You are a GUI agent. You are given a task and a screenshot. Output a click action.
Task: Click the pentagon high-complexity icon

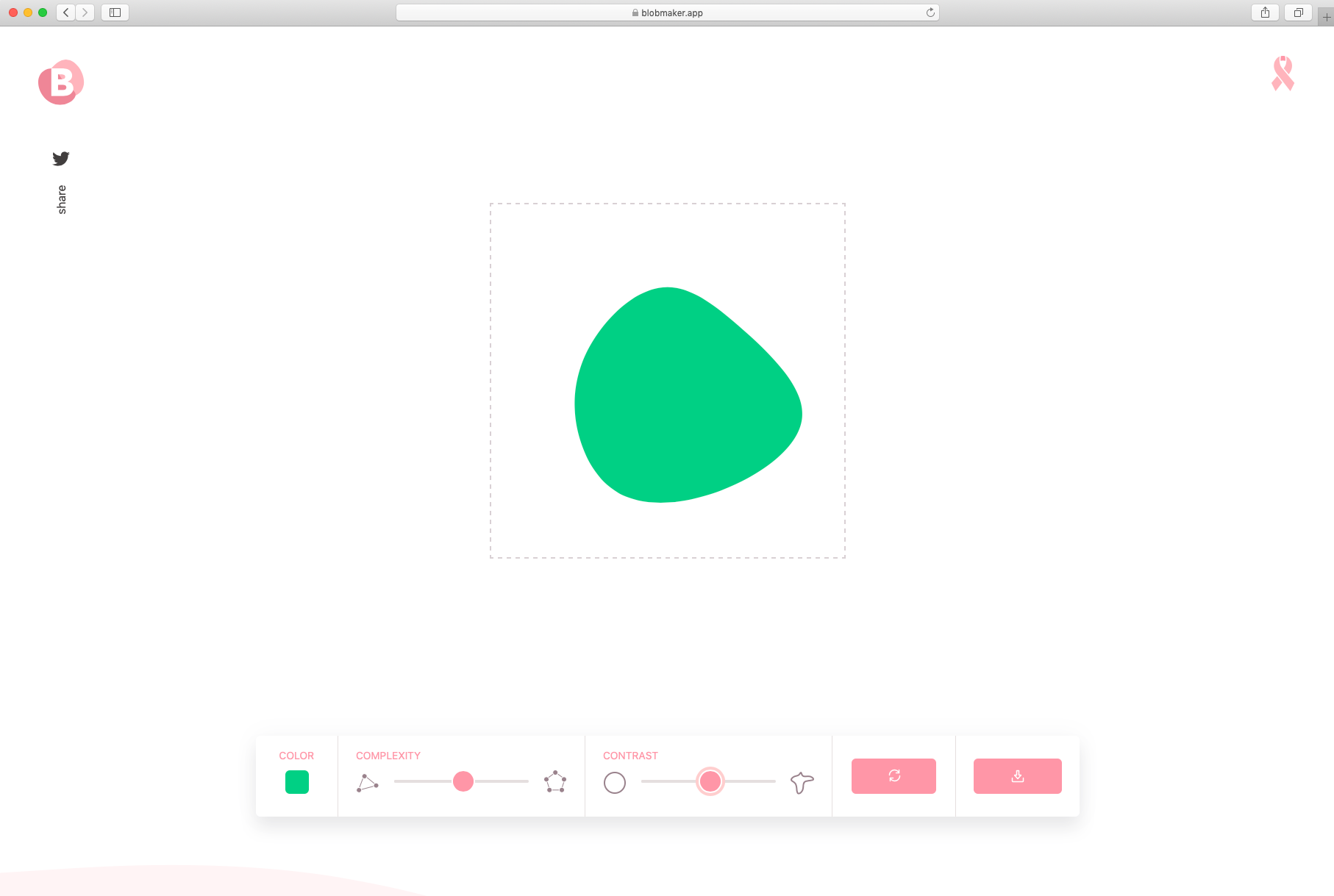tap(555, 781)
